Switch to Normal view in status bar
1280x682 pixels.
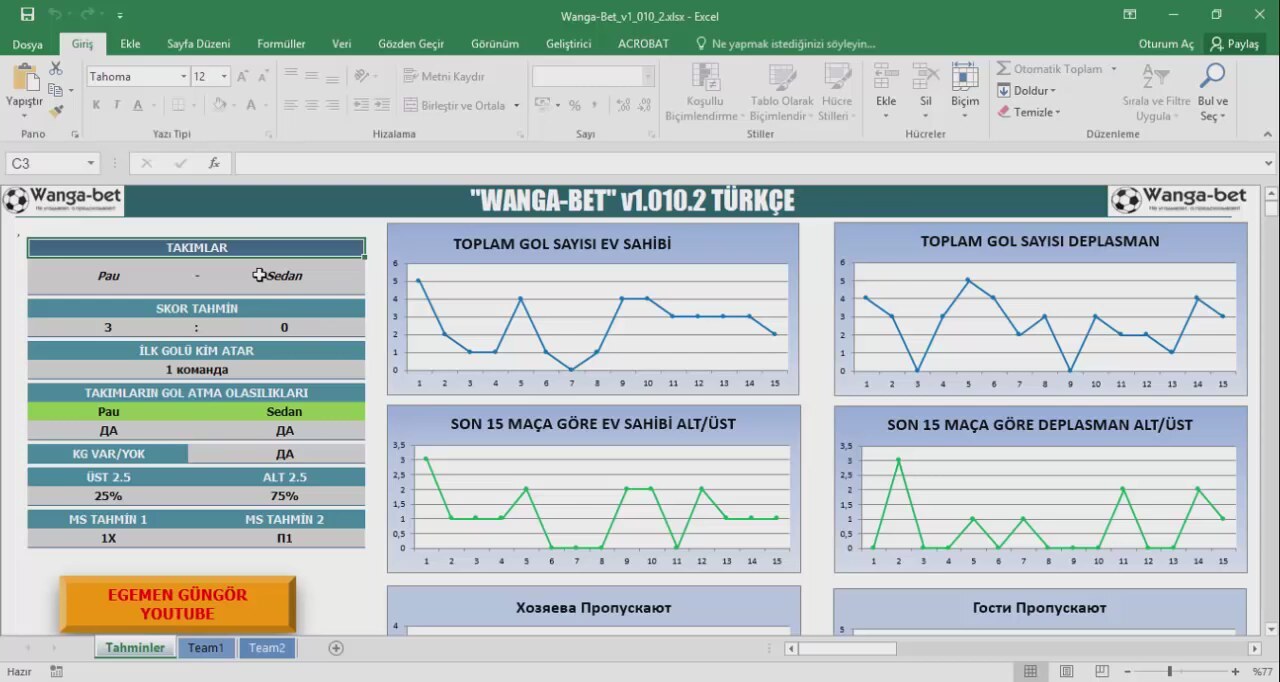[1030, 672]
